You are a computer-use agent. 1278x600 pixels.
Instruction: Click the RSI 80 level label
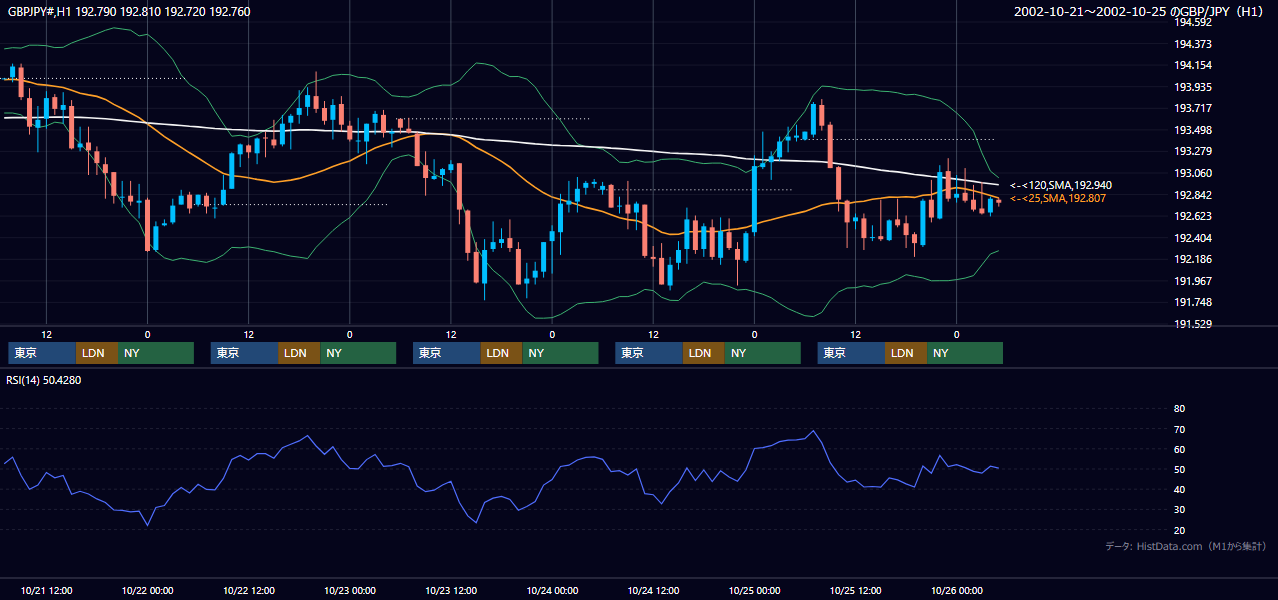click(1179, 409)
